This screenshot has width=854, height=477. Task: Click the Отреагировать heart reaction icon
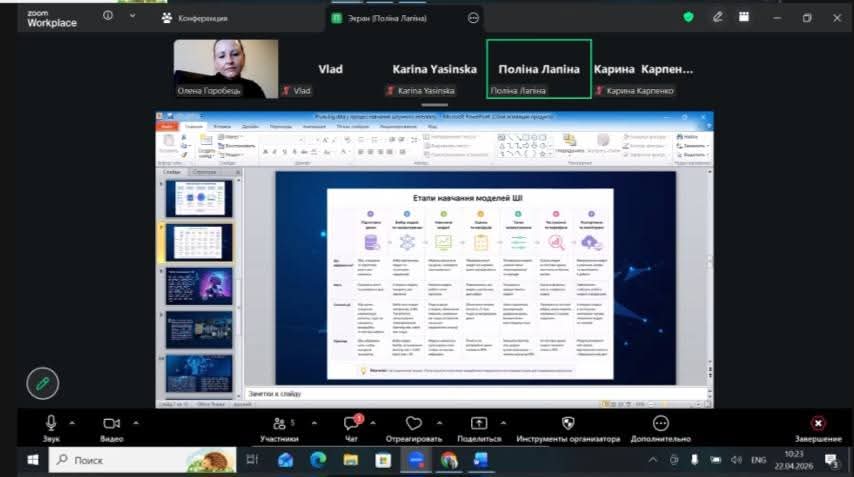(x=413, y=424)
